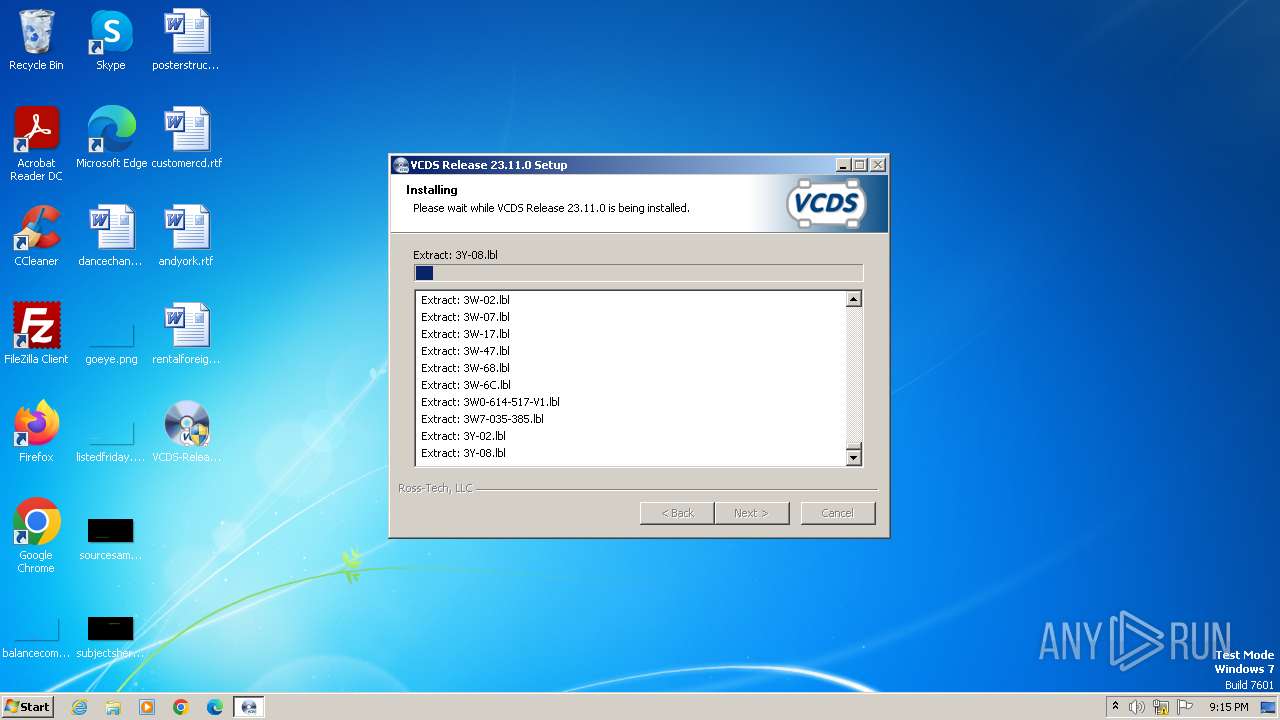Open Edge from the taskbar
Image resolution: width=1280 pixels, height=720 pixels.
point(215,707)
